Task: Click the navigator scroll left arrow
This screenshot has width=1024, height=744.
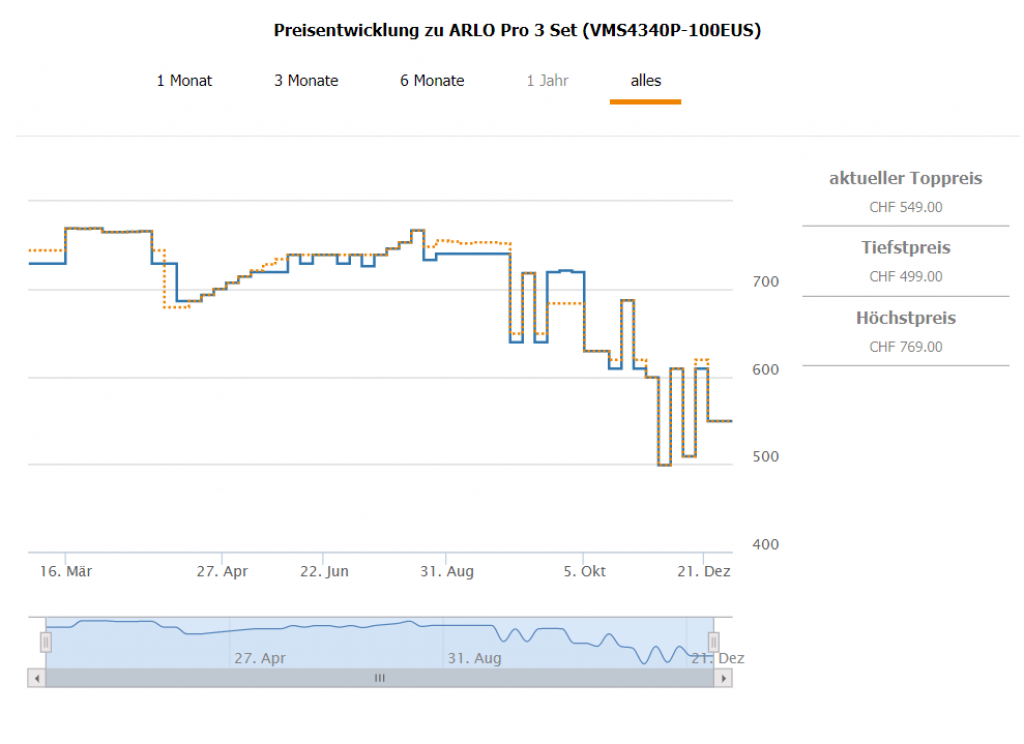Action: (37, 678)
